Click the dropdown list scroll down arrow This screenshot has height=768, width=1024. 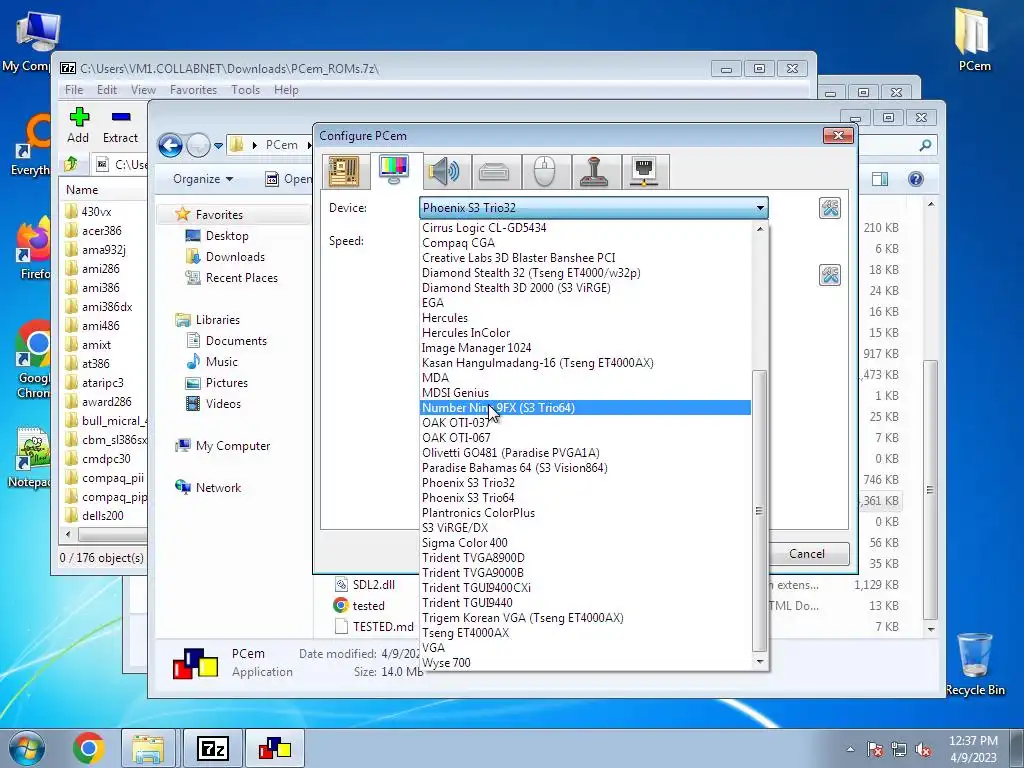[x=760, y=662]
